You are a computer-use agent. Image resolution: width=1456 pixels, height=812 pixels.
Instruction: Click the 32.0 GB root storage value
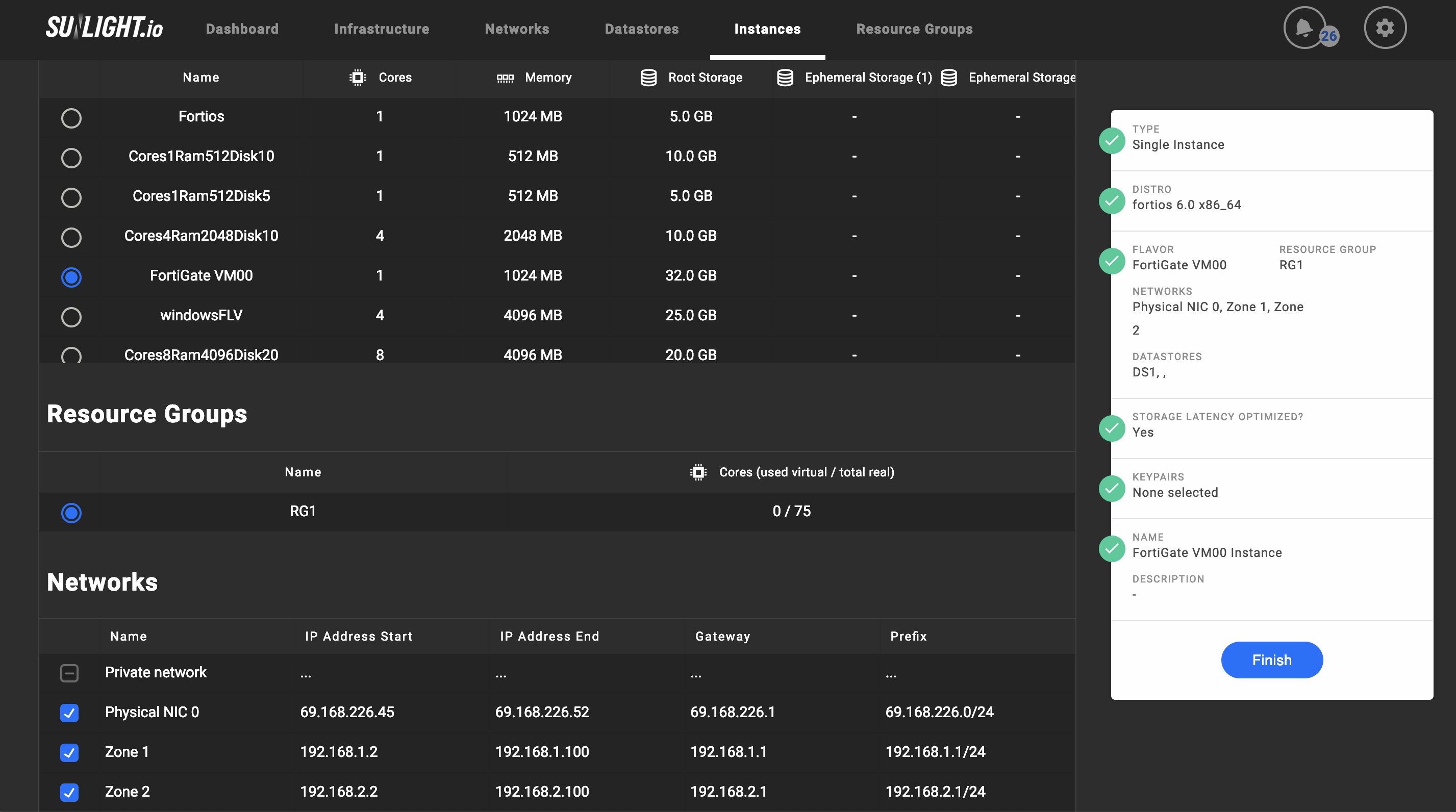click(691, 275)
